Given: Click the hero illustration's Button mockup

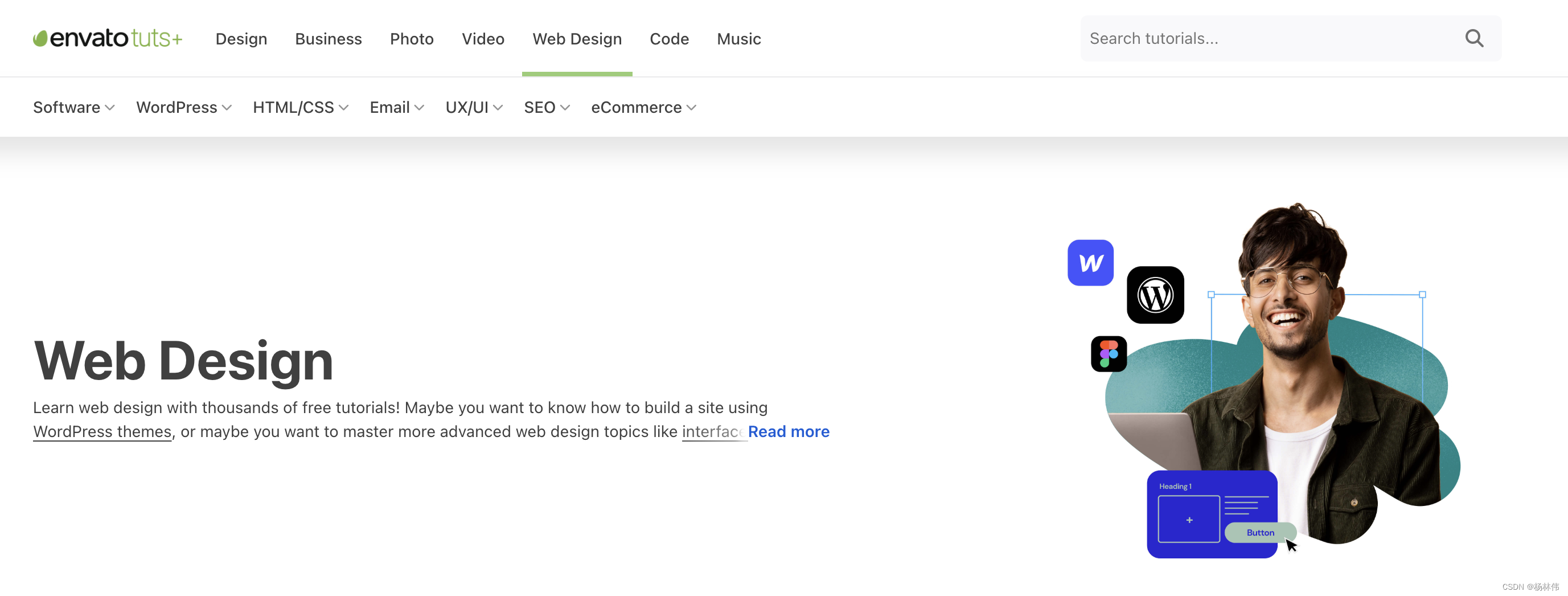Looking at the screenshot, I should [x=1259, y=532].
